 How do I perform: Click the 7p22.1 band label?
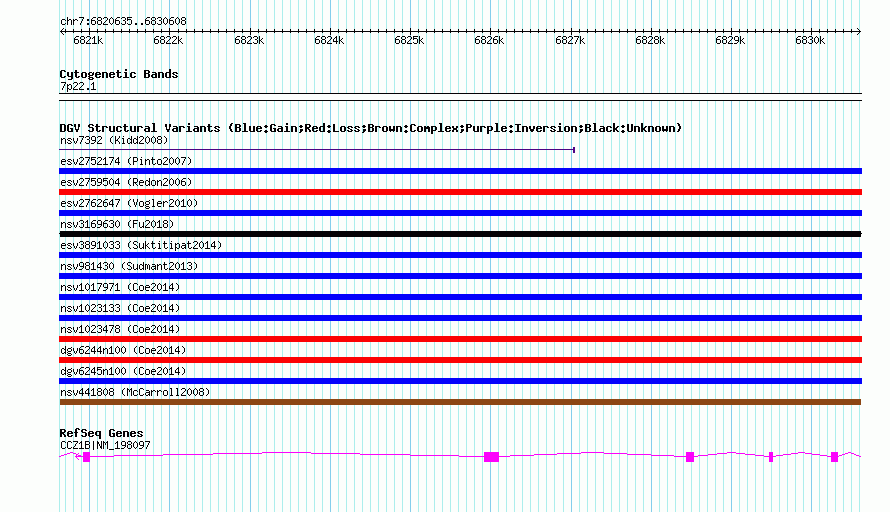(x=78, y=86)
